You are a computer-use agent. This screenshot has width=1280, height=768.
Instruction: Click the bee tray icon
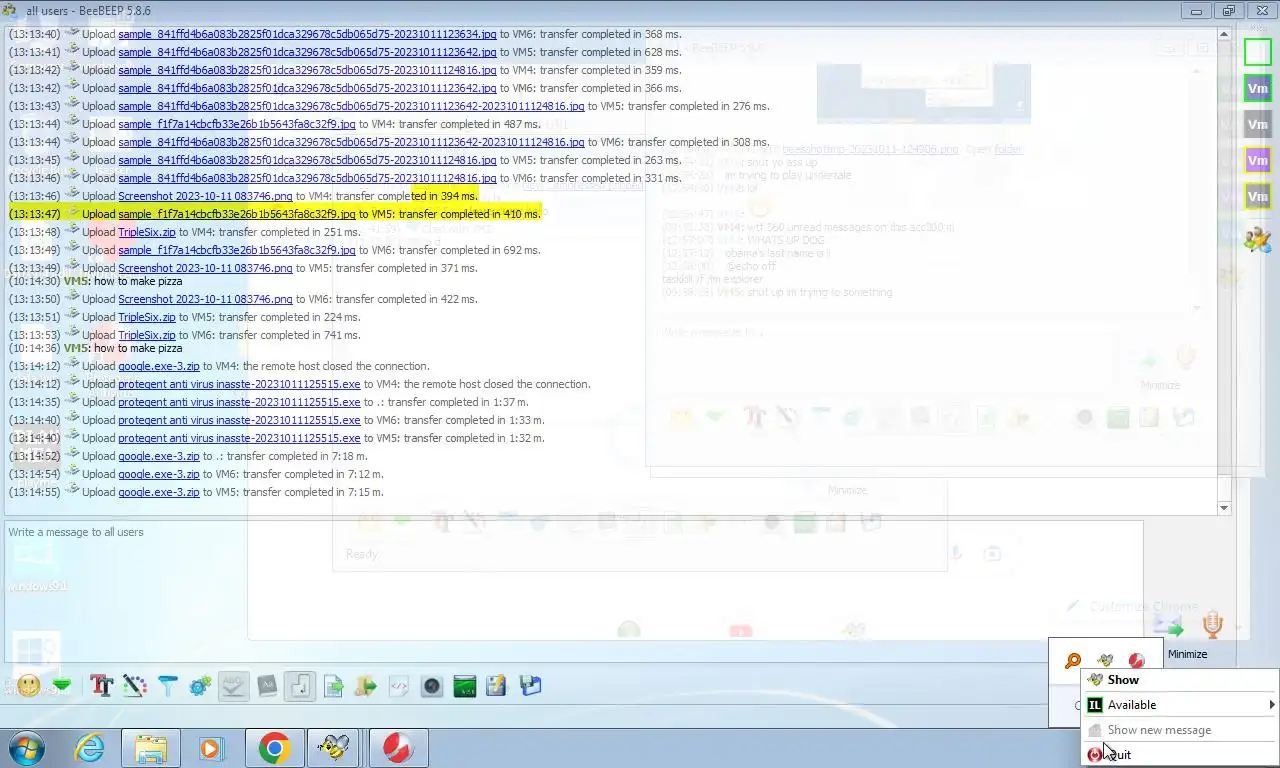tap(1105, 661)
